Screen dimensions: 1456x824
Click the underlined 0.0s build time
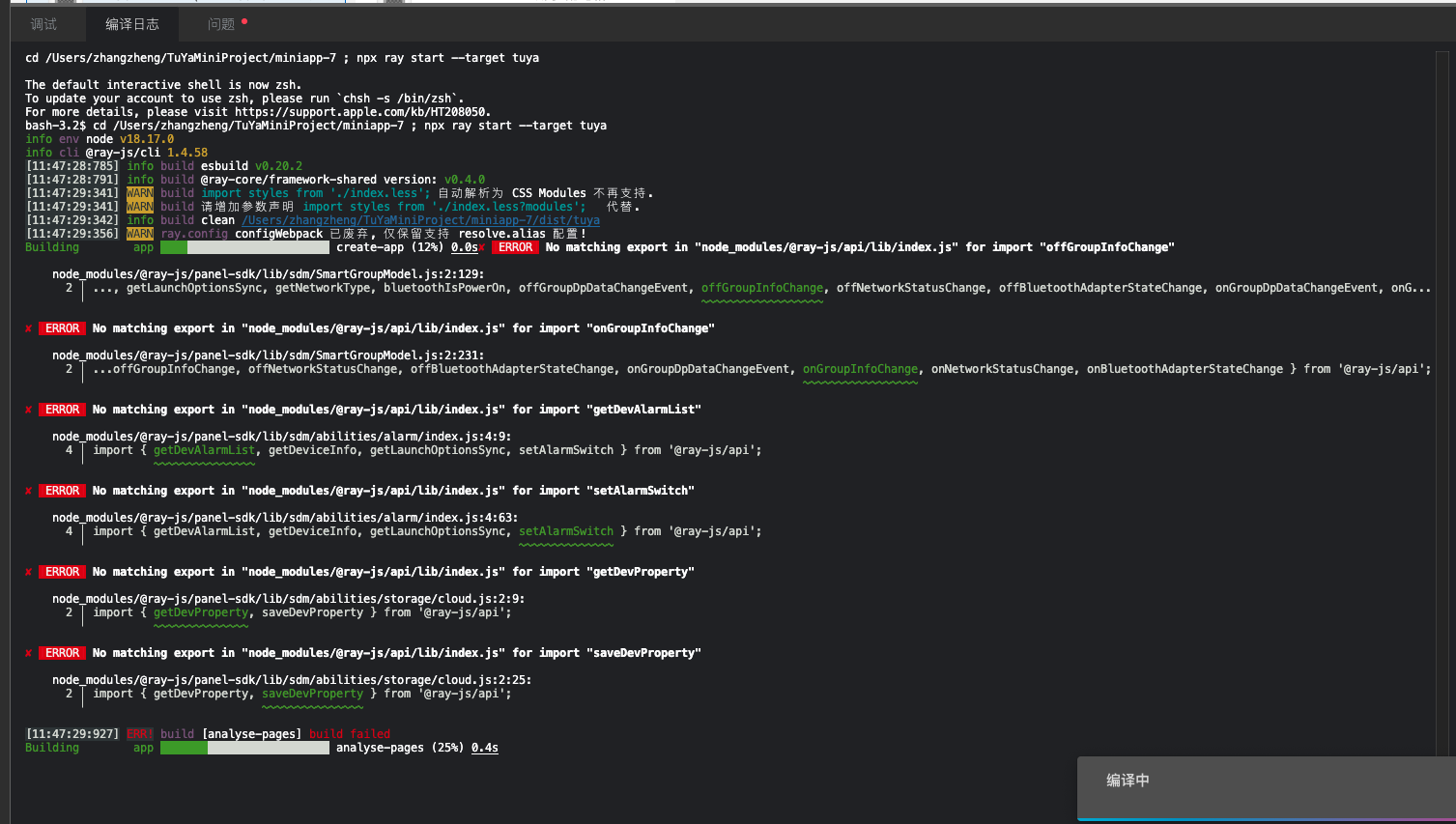[464, 247]
